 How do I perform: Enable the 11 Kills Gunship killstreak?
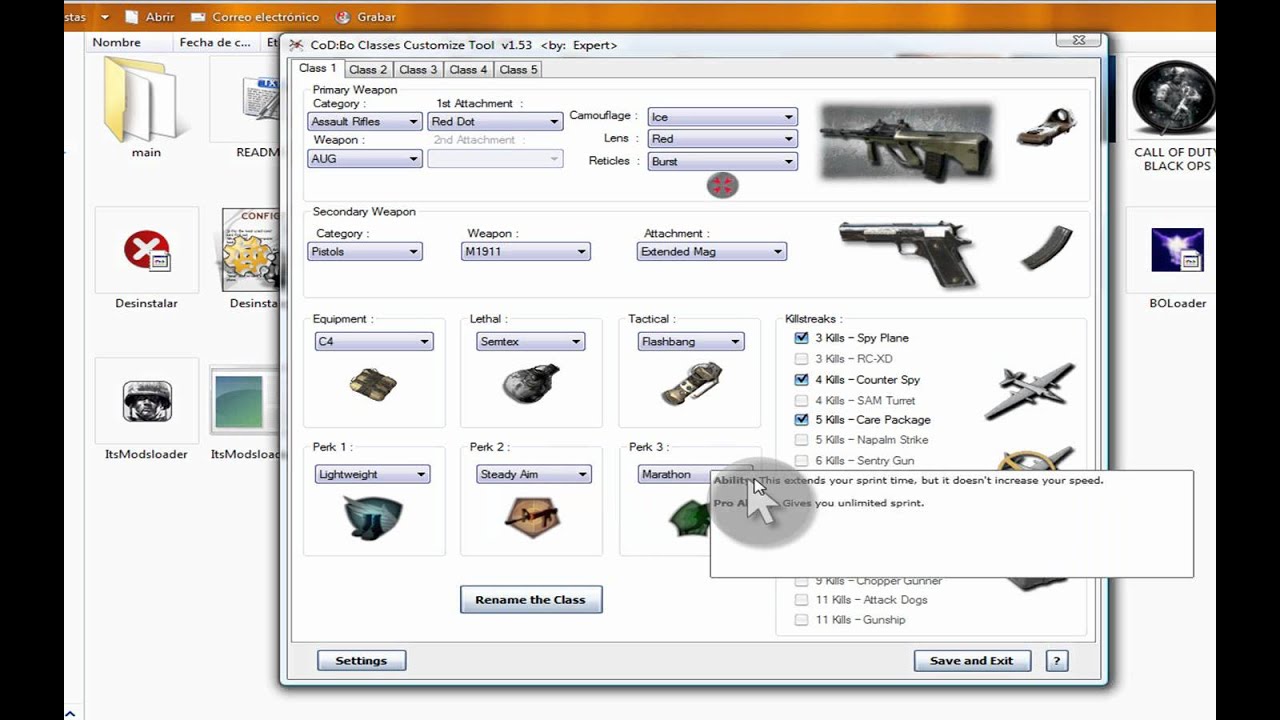click(x=801, y=620)
